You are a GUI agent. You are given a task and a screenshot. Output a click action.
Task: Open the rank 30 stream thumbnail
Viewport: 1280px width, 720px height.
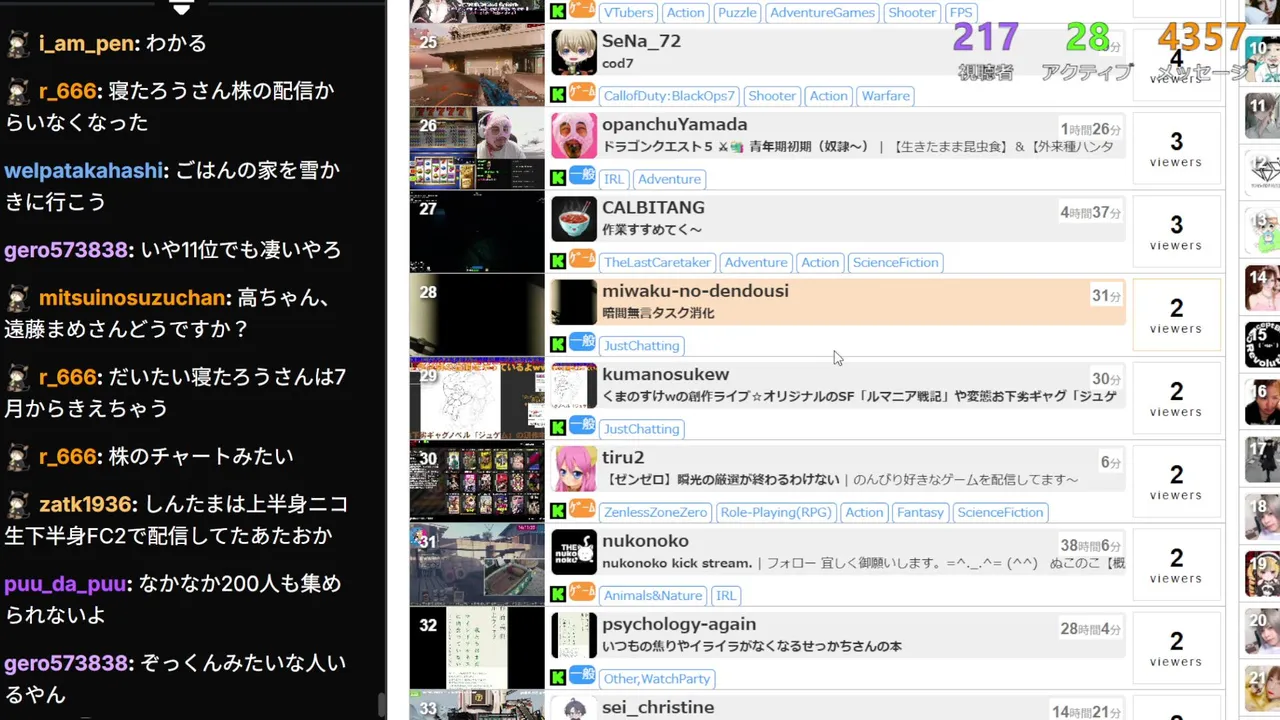[477, 480]
